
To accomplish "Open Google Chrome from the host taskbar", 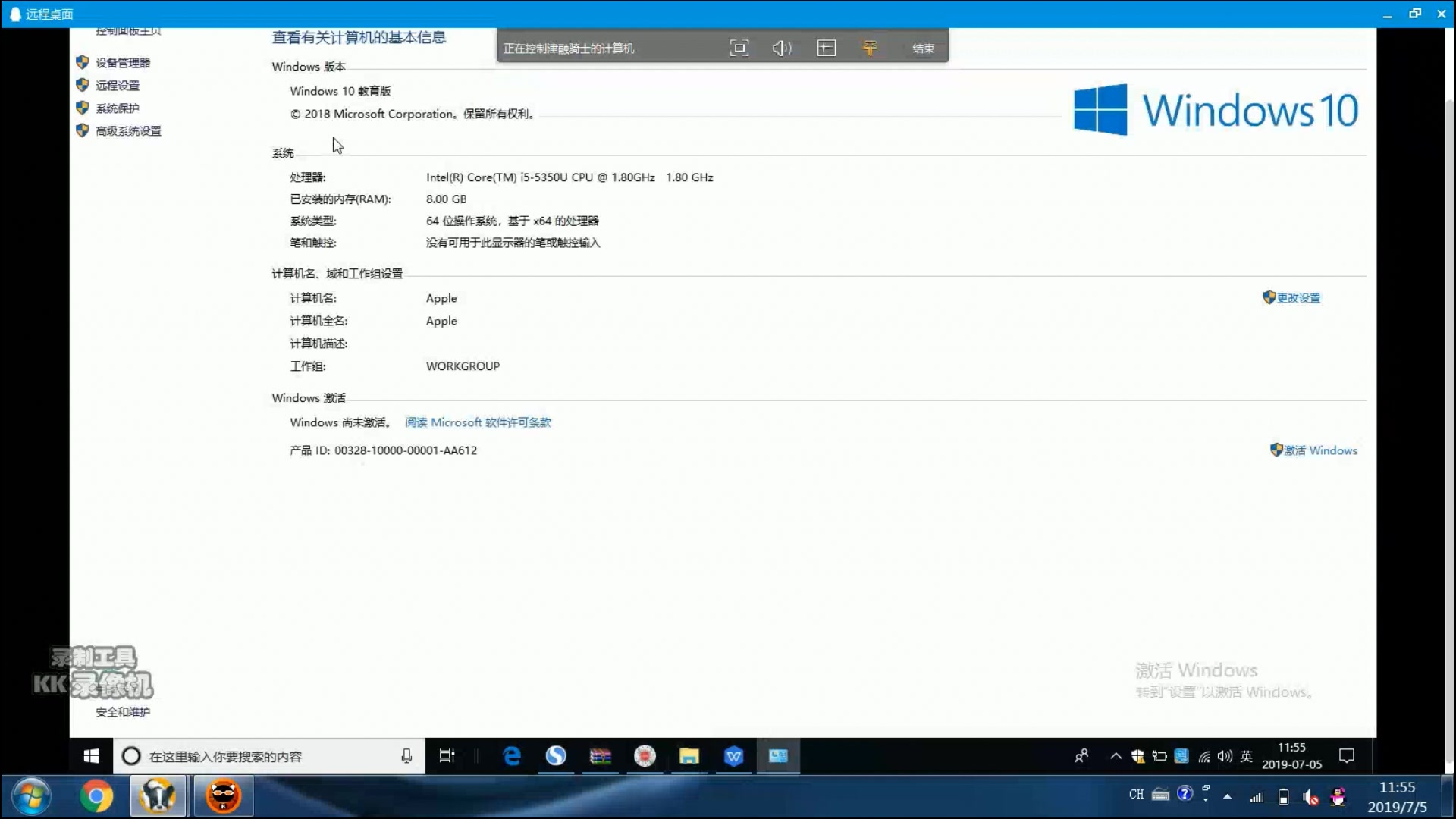I will point(96,796).
